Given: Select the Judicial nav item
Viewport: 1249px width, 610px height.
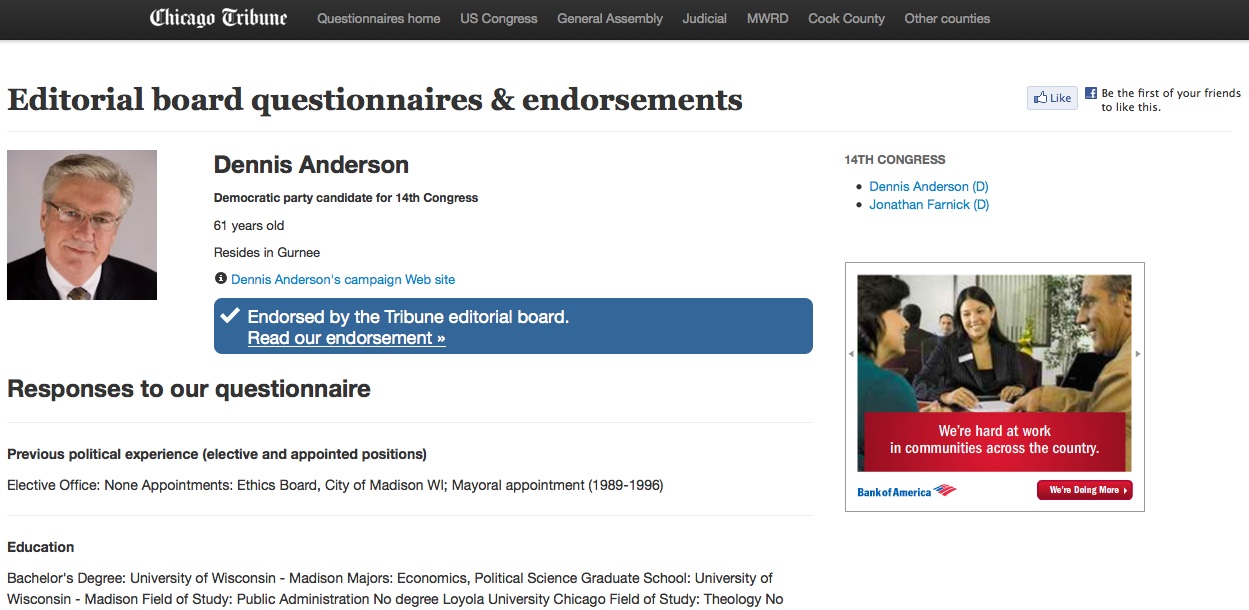Looking at the screenshot, I should click(704, 18).
